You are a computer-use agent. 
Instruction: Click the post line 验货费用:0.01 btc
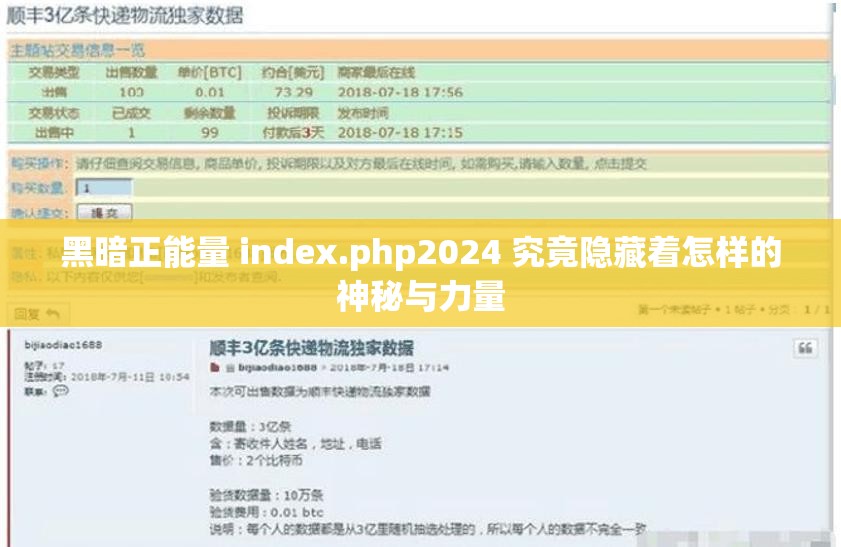tap(267, 512)
